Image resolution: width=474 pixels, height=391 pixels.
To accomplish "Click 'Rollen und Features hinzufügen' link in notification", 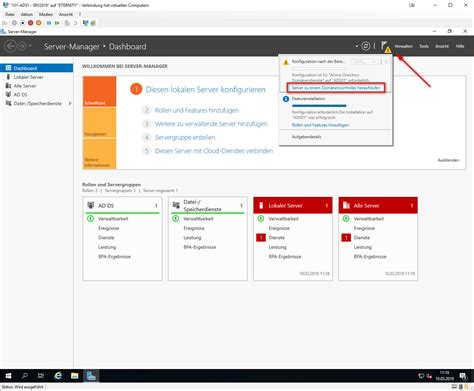I will point(320,125).
